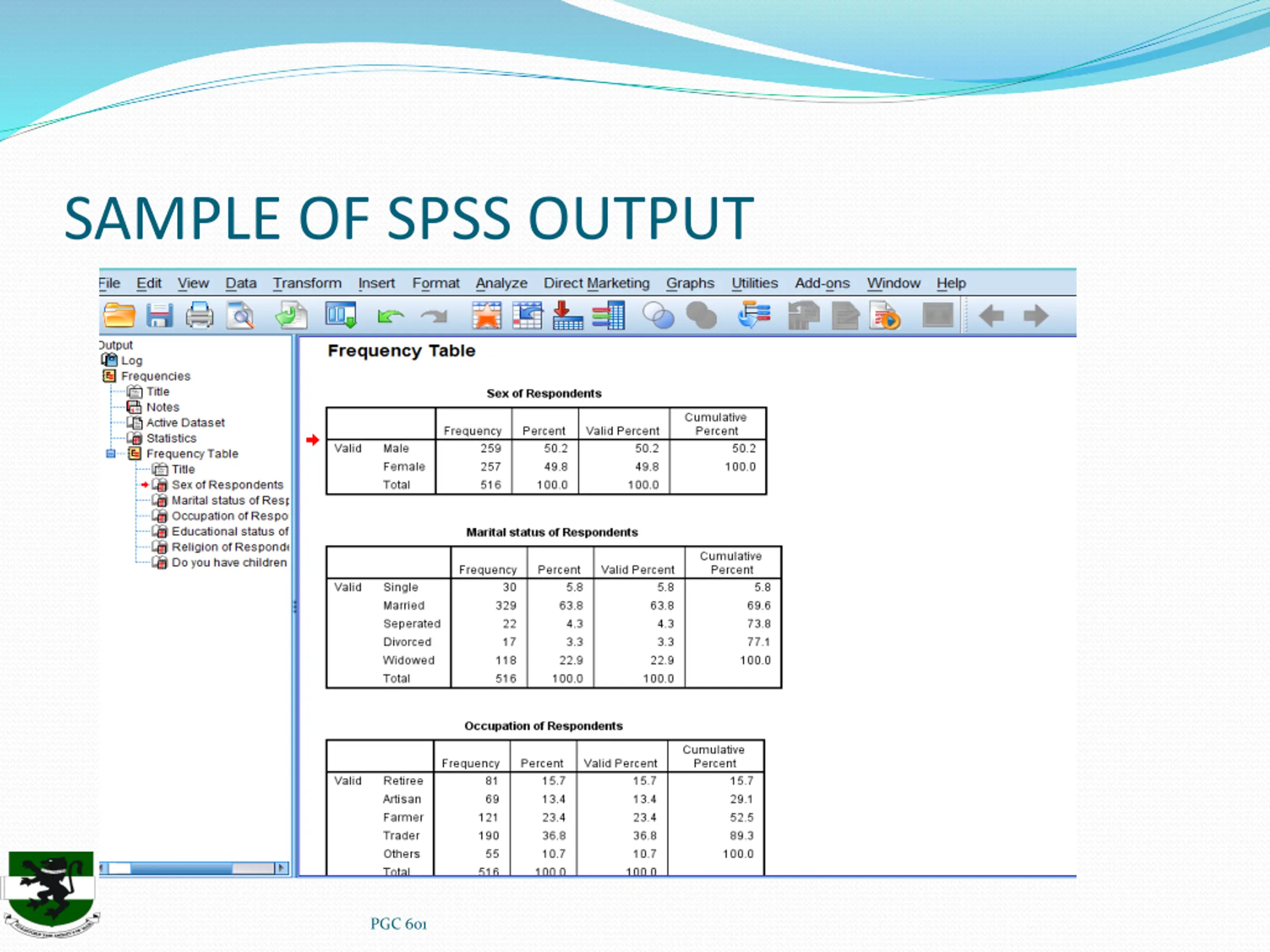
Task: Select Frequencies in the outline tree
Action: (156, 376)
